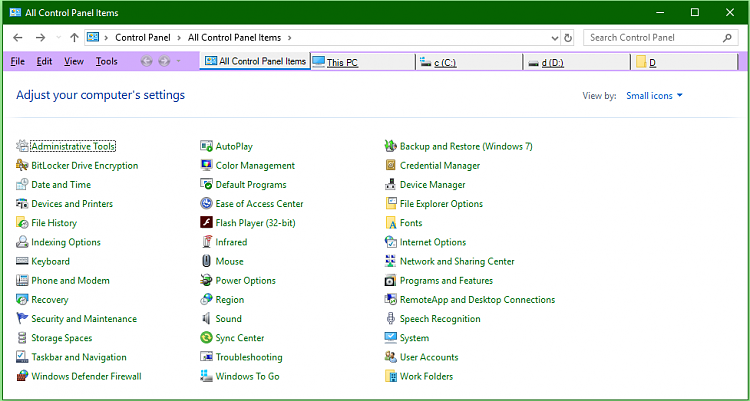Open the Network and Sharing Center link

(457, 261)
